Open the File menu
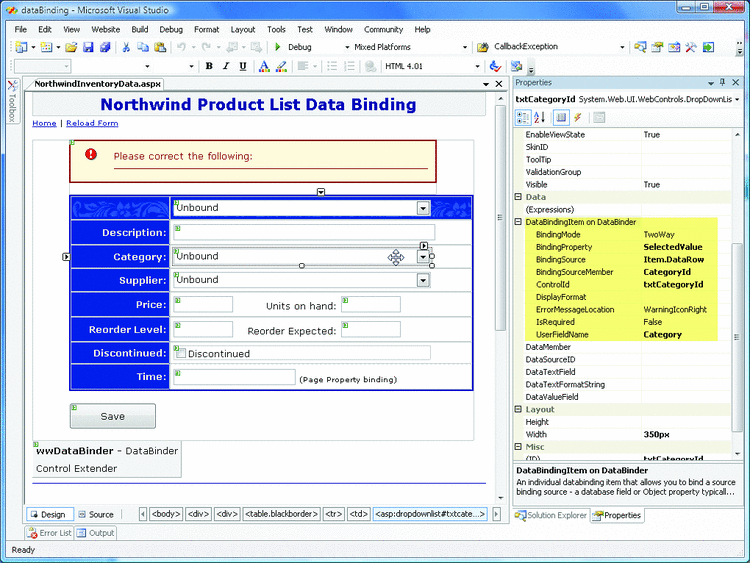750x563 pixels. 21,30
